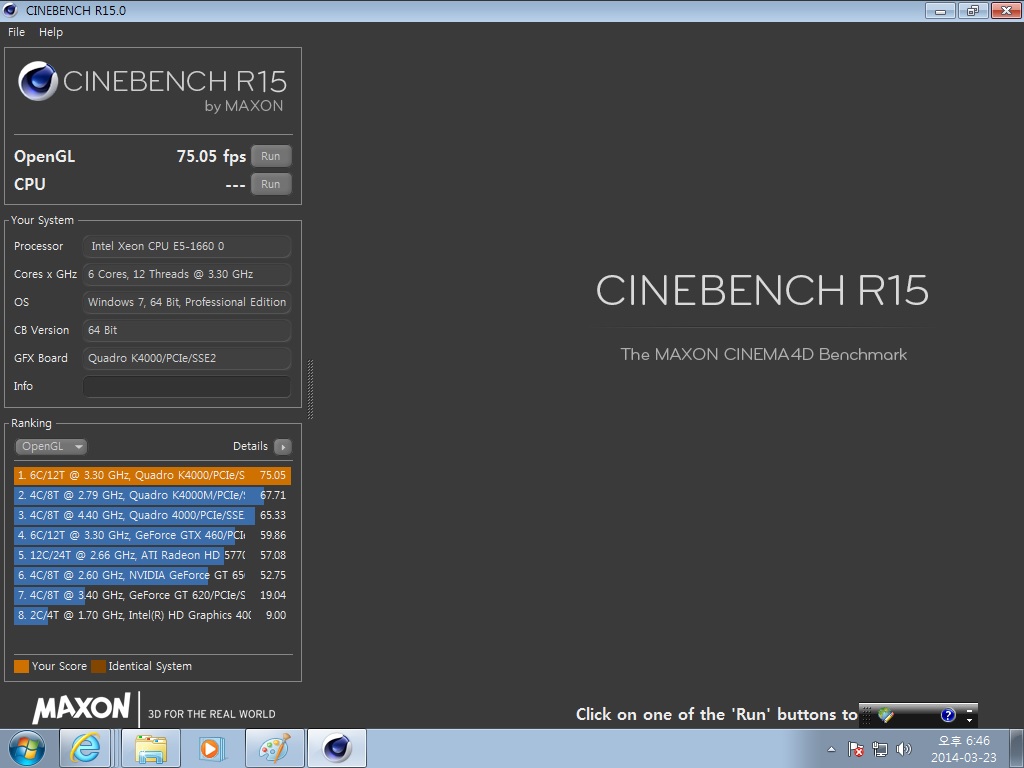Click the panel splitter grip handle

pos(310,389)
